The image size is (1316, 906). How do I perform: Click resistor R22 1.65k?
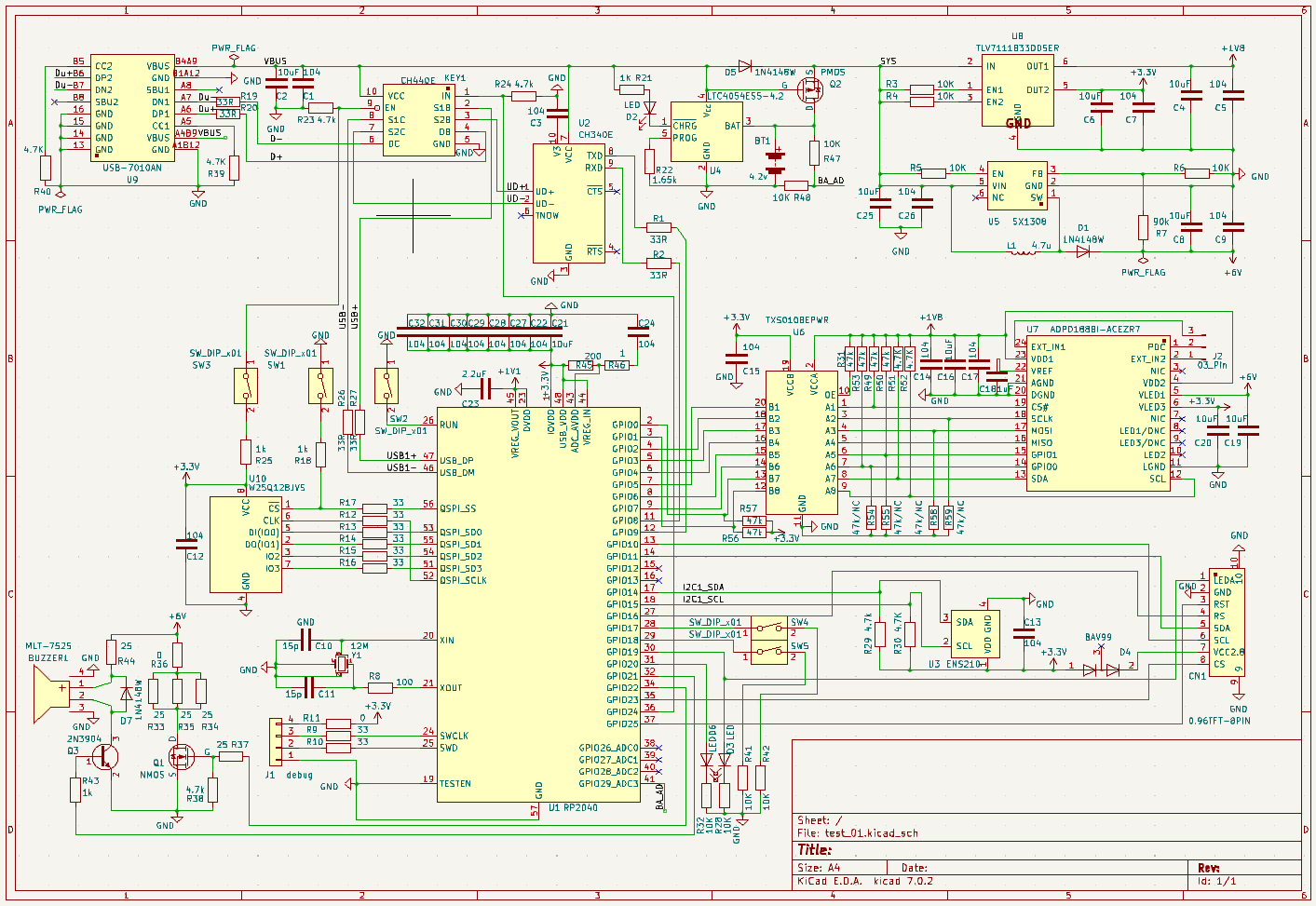[x=650, y=160]
